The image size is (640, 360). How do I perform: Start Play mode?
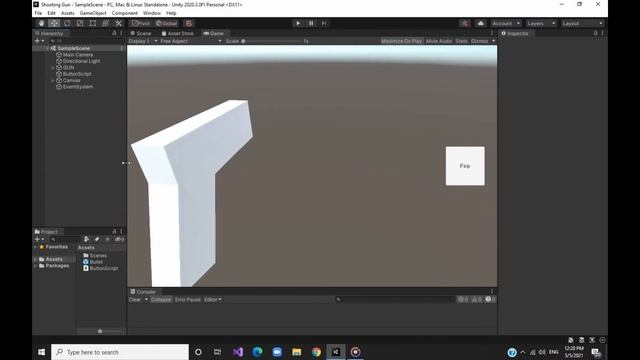pyautogui.click(x=298, y=23)
